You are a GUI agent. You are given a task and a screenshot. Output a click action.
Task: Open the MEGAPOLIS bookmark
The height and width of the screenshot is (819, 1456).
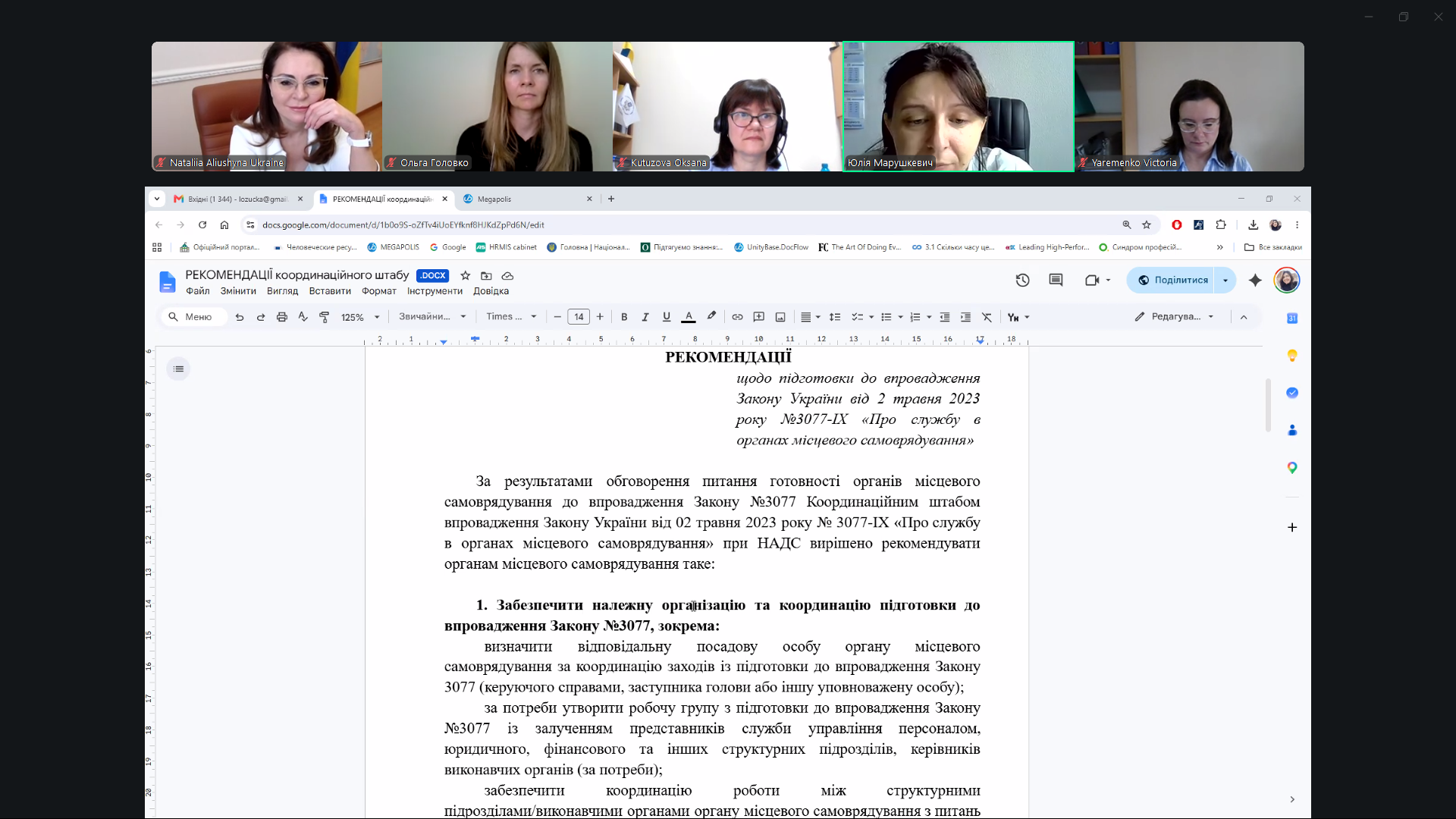(393, 247)
